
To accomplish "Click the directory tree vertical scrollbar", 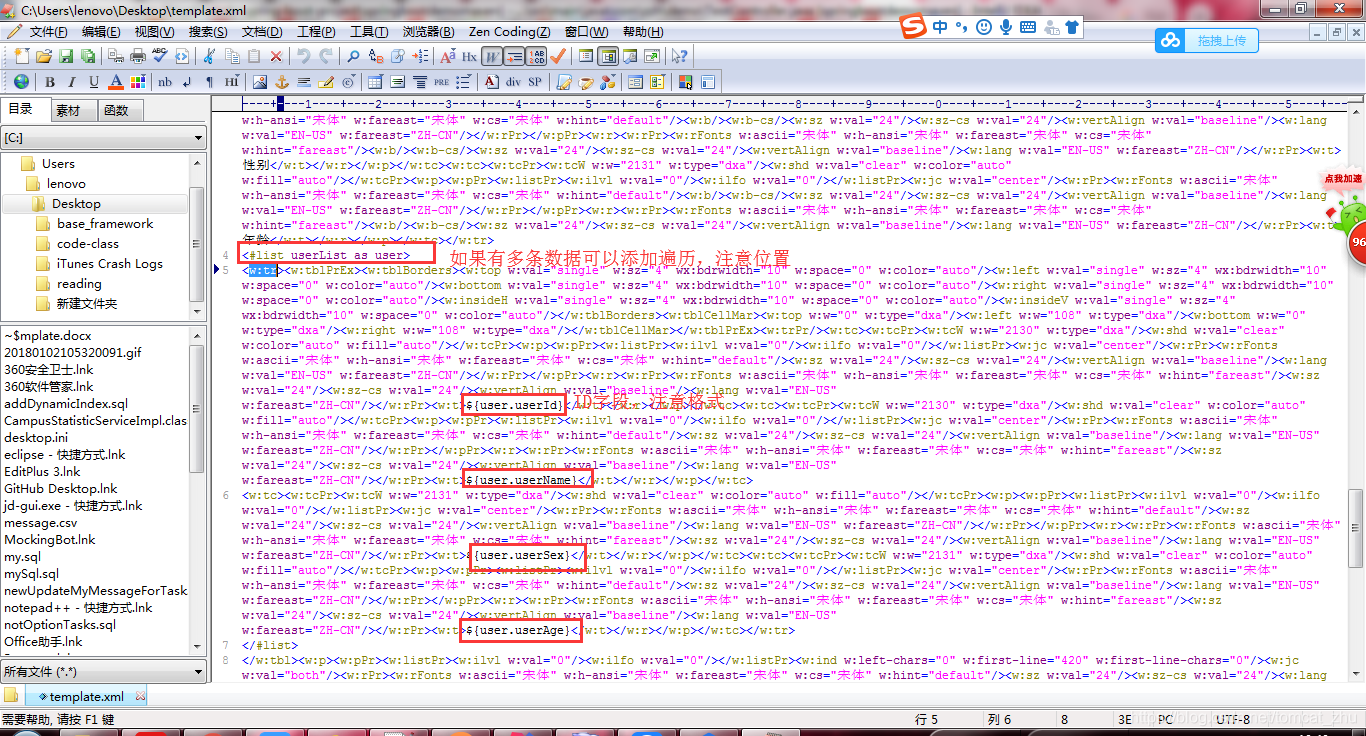I will pyautogui.click(x=196, y=235).
